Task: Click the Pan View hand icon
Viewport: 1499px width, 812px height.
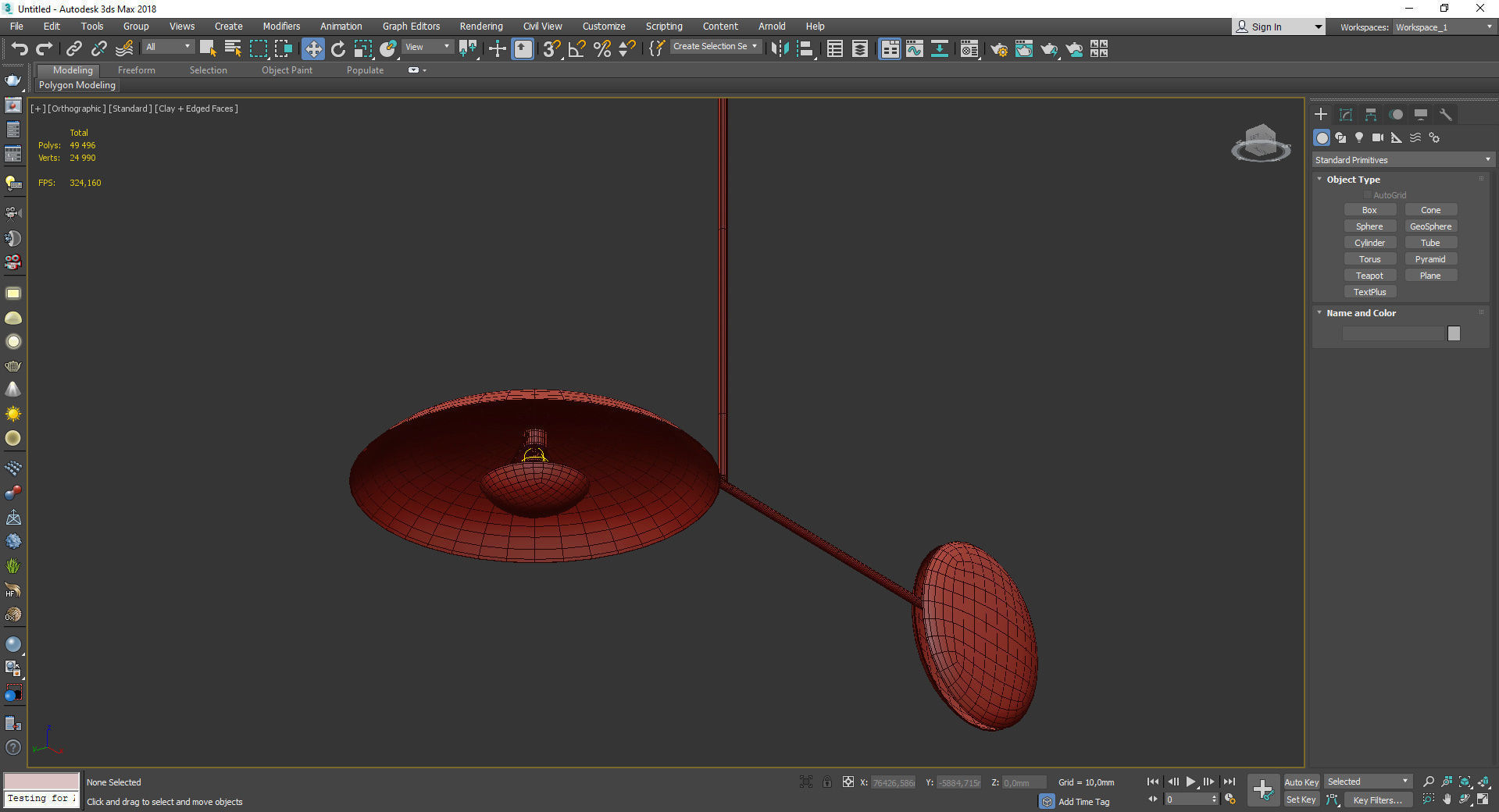Action: pyautogui.click(x=1447, y=800)
